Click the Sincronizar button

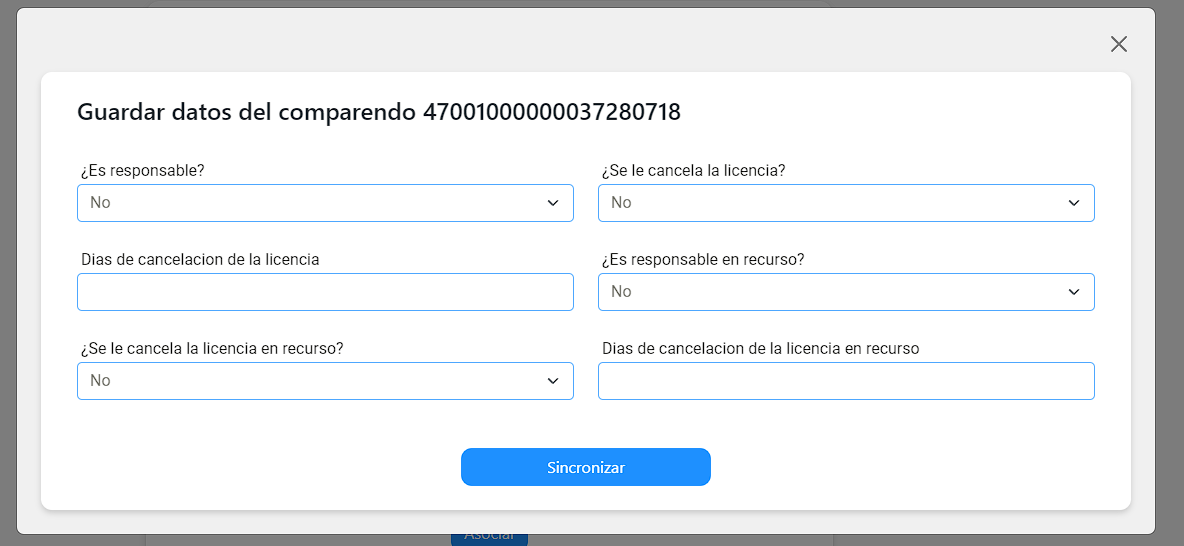(586, 467)
